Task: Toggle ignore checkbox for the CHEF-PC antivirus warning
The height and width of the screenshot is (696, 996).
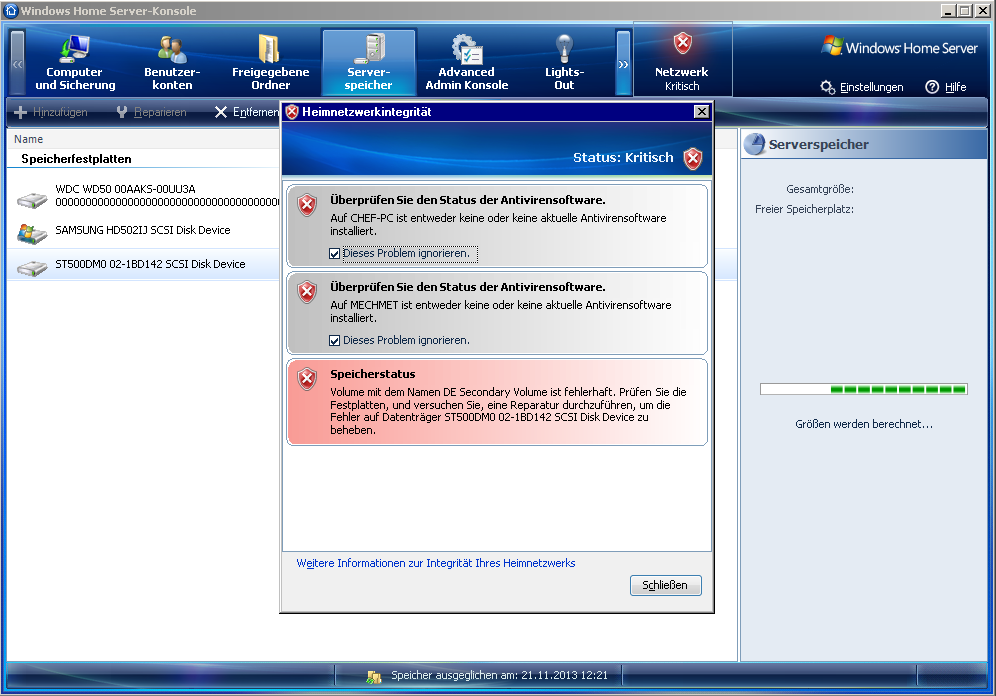Action: pyautogui.click(x=335, y=254)
